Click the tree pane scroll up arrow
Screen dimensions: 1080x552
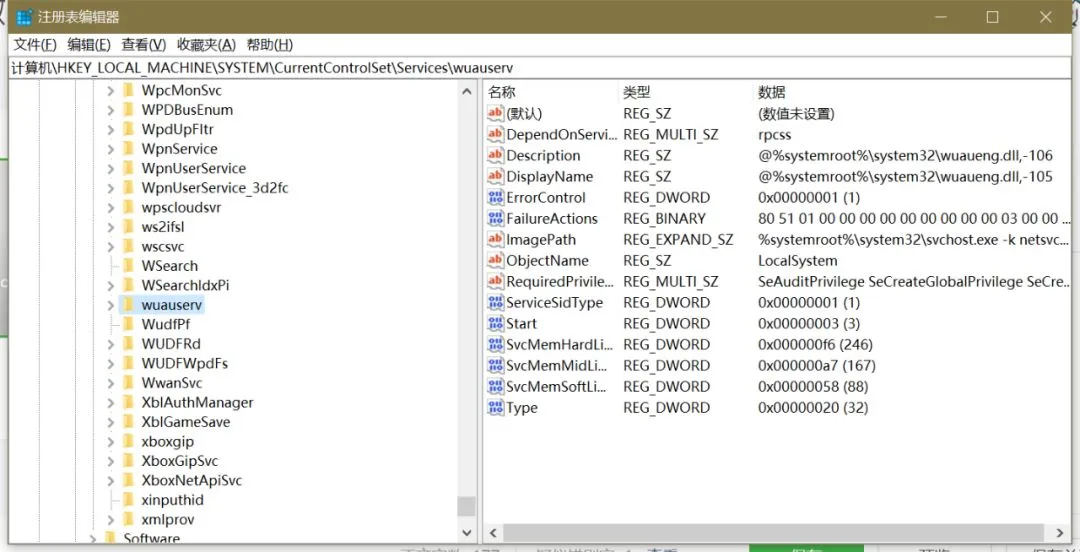(467, 91)
